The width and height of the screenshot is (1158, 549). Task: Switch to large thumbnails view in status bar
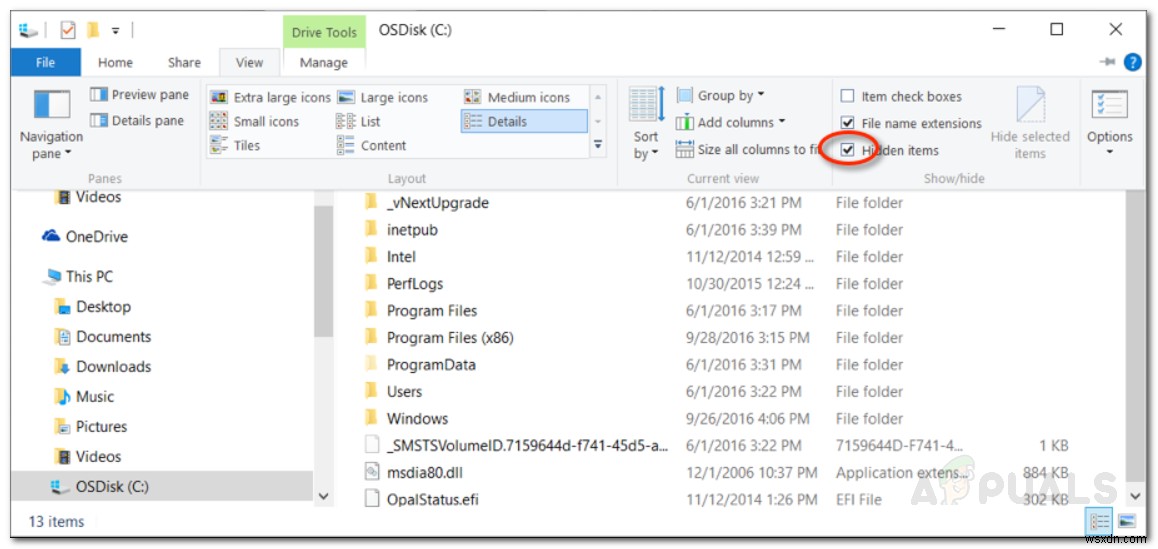pos(1126,522)
